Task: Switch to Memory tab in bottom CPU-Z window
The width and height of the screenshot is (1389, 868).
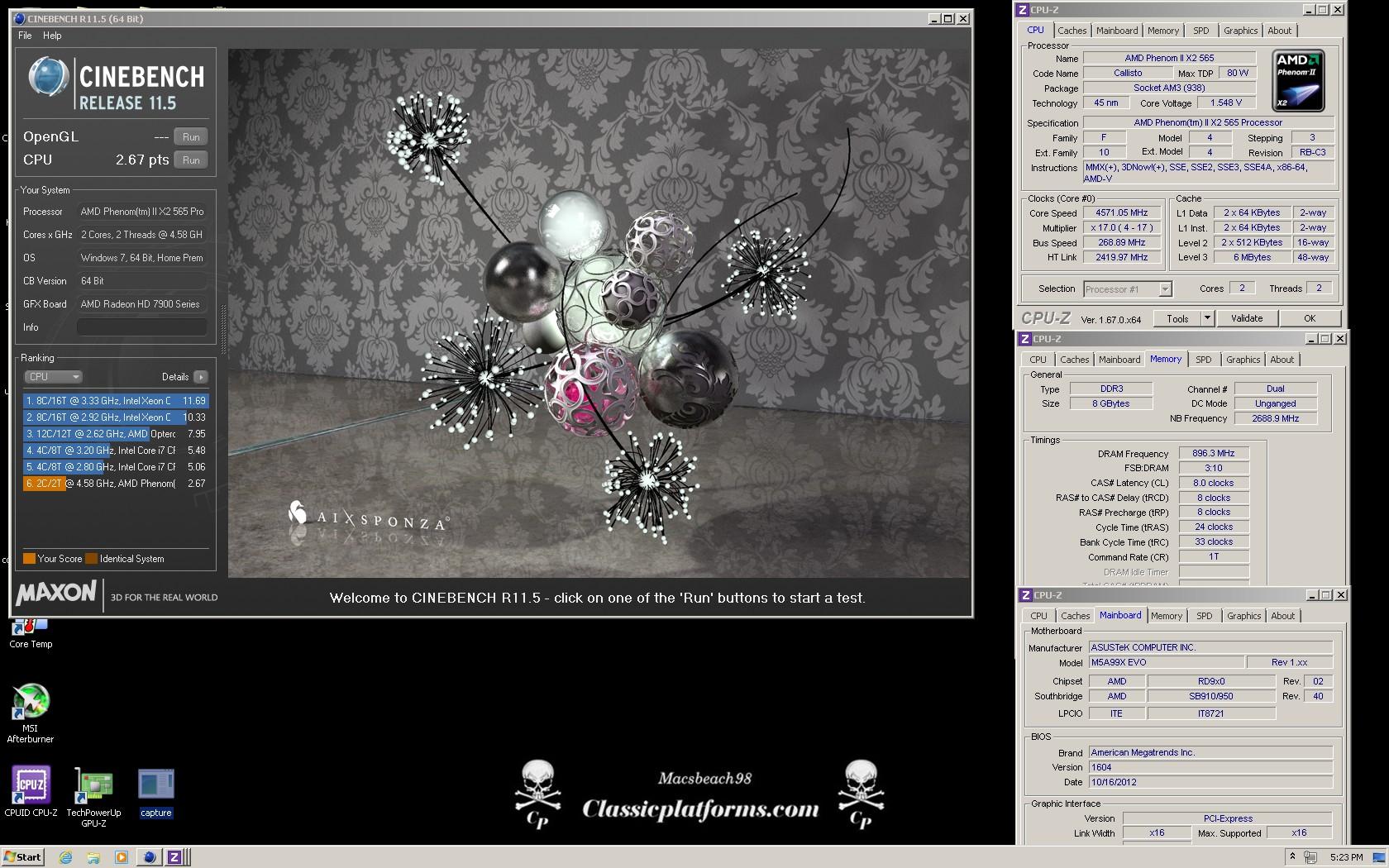Action: click(1166, 616)
